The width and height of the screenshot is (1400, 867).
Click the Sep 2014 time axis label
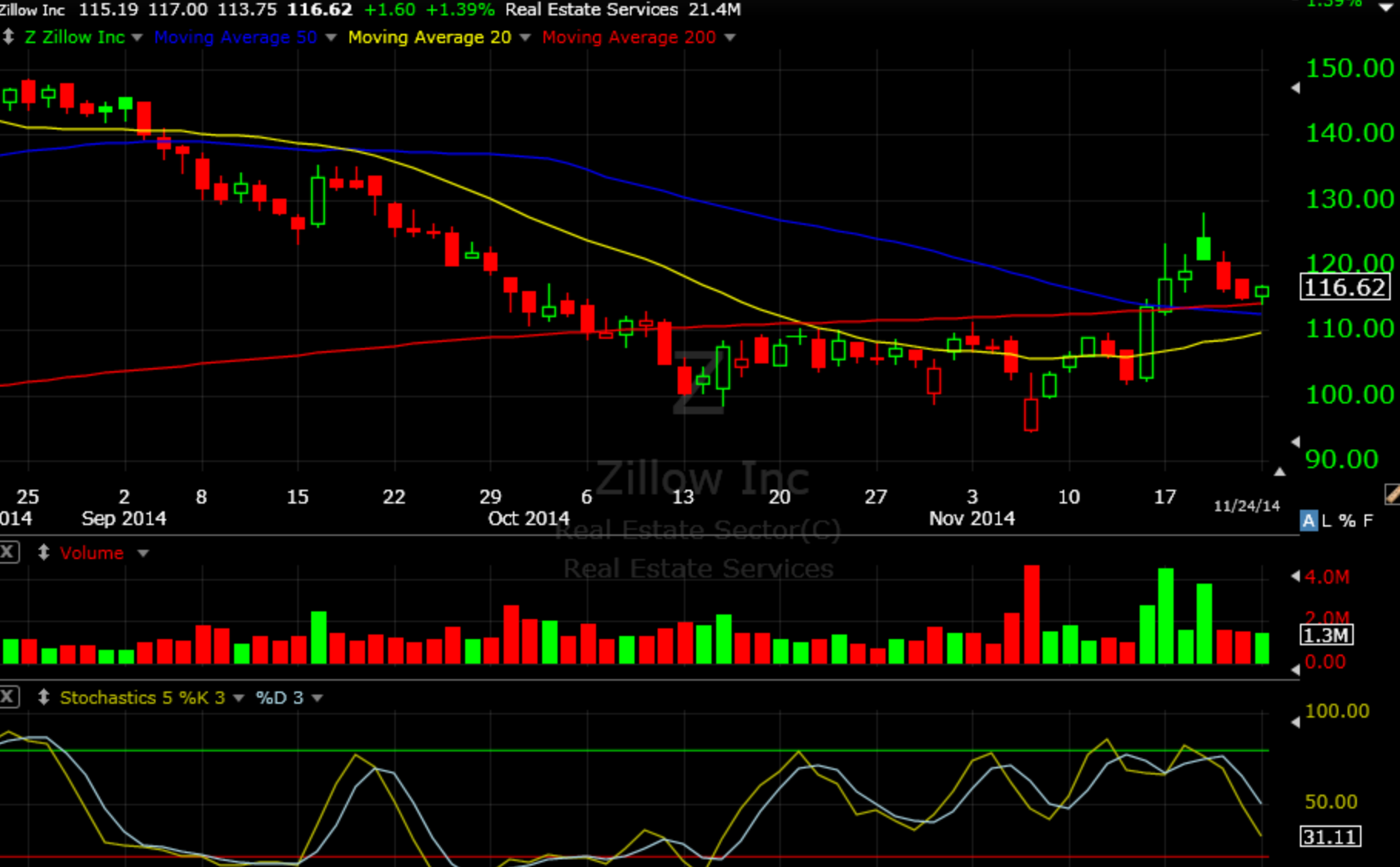pyautogui.click(x=124, y=518)
